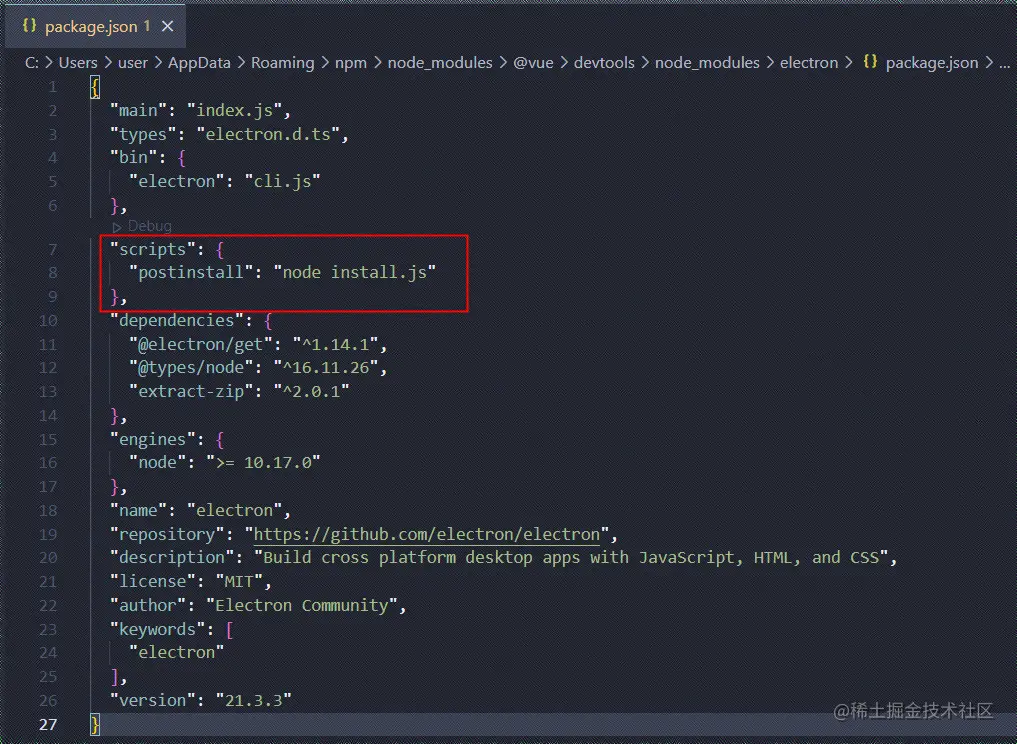Click the "node install.js" value
The height and width of the screenshot is (744, 1017).
(x=355, y=272)
